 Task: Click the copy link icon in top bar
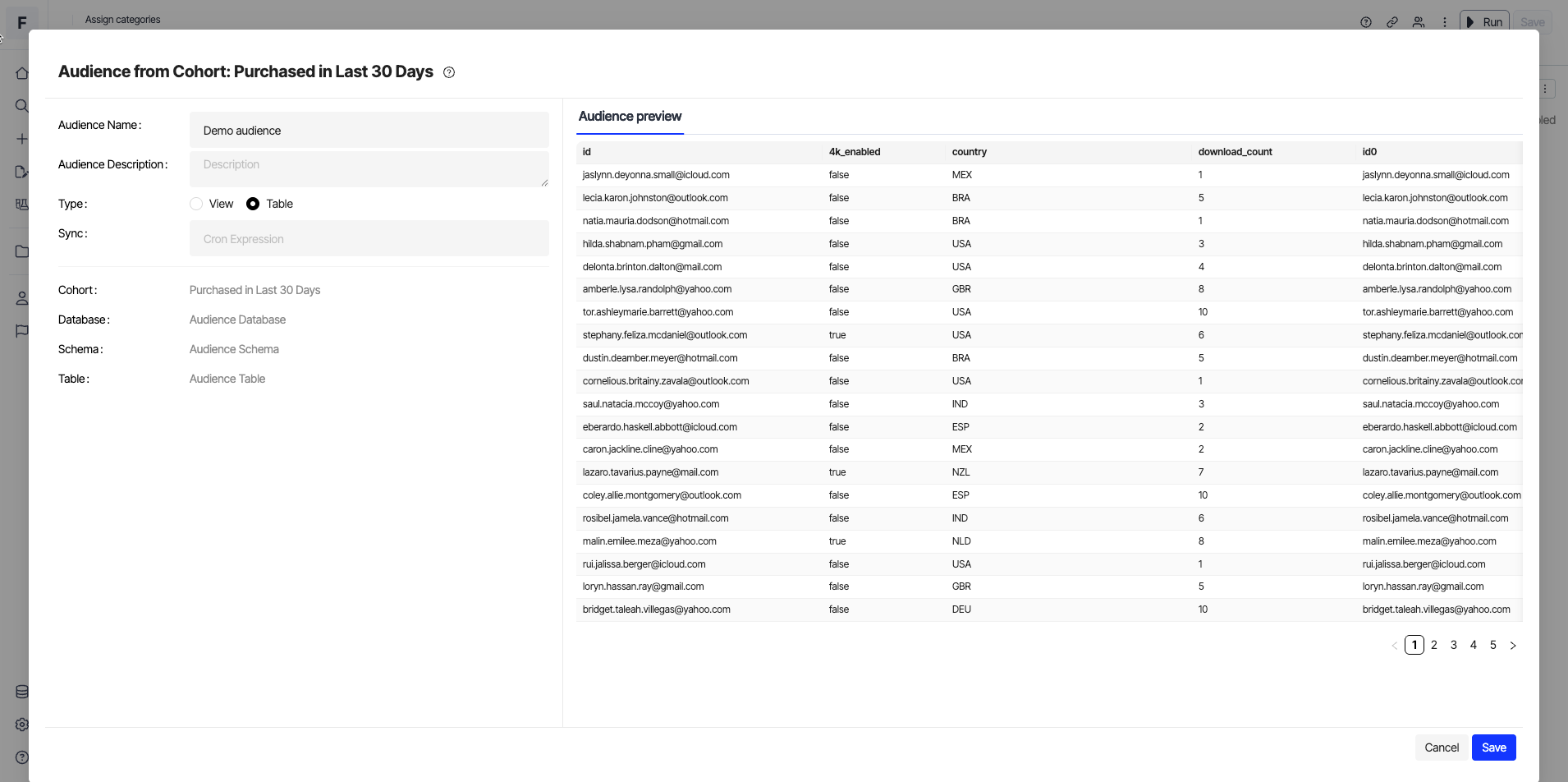1392,22
